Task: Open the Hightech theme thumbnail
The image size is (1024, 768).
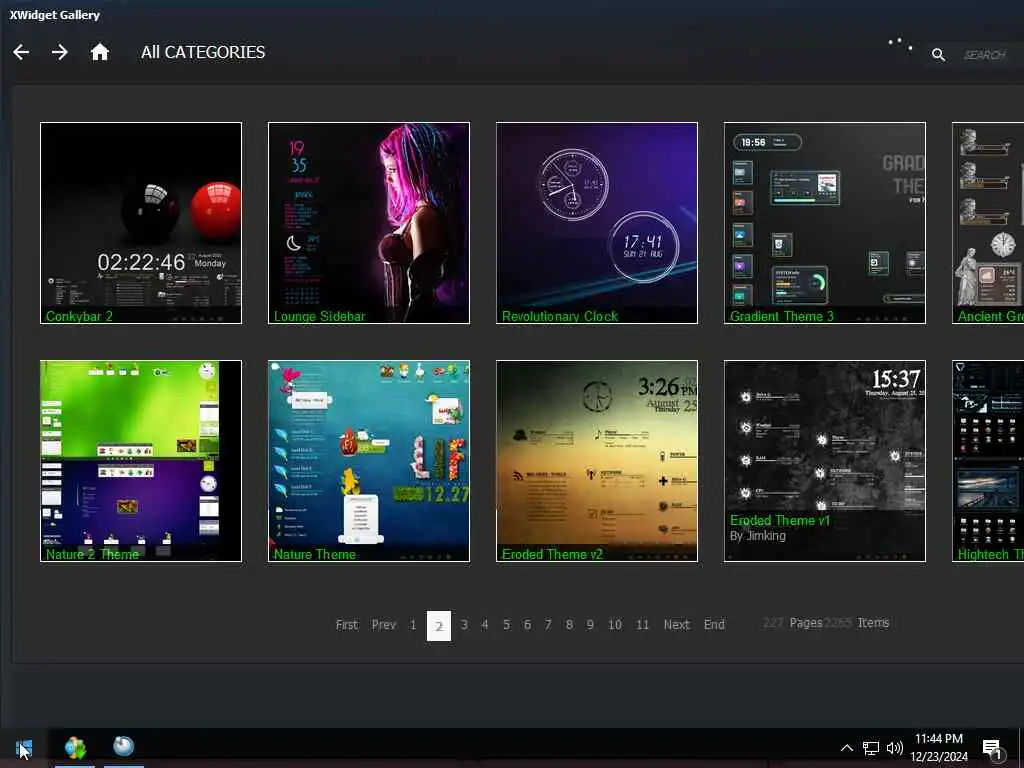Action: pos(988,461)
